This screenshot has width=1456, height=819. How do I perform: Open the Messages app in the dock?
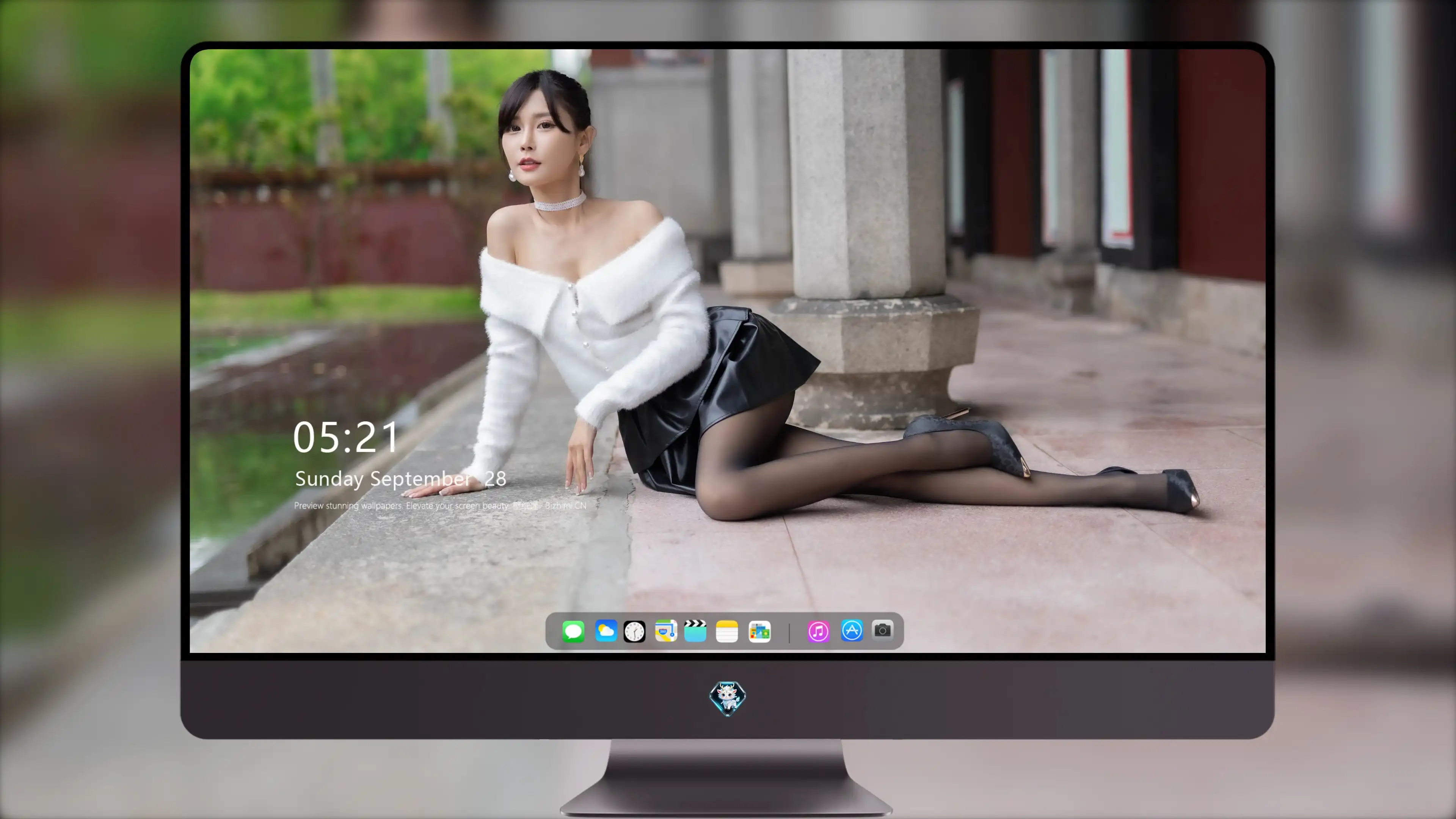point(573,631)
